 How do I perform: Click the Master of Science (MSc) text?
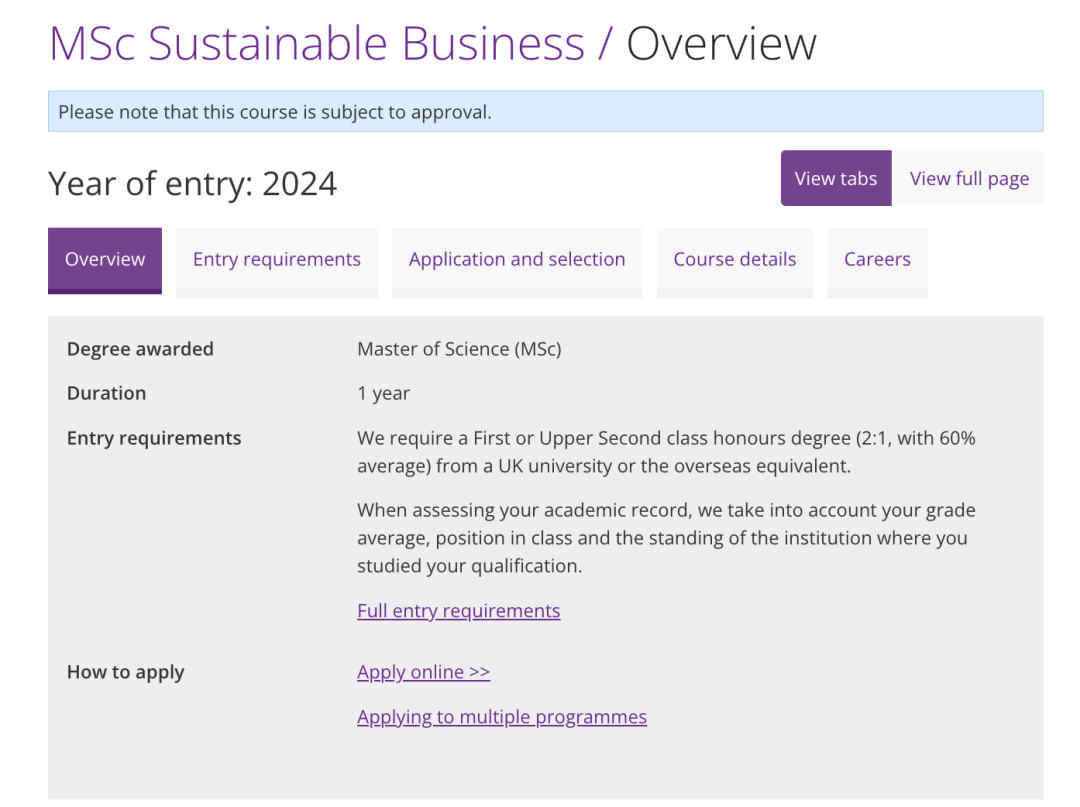tap(459, 349)
